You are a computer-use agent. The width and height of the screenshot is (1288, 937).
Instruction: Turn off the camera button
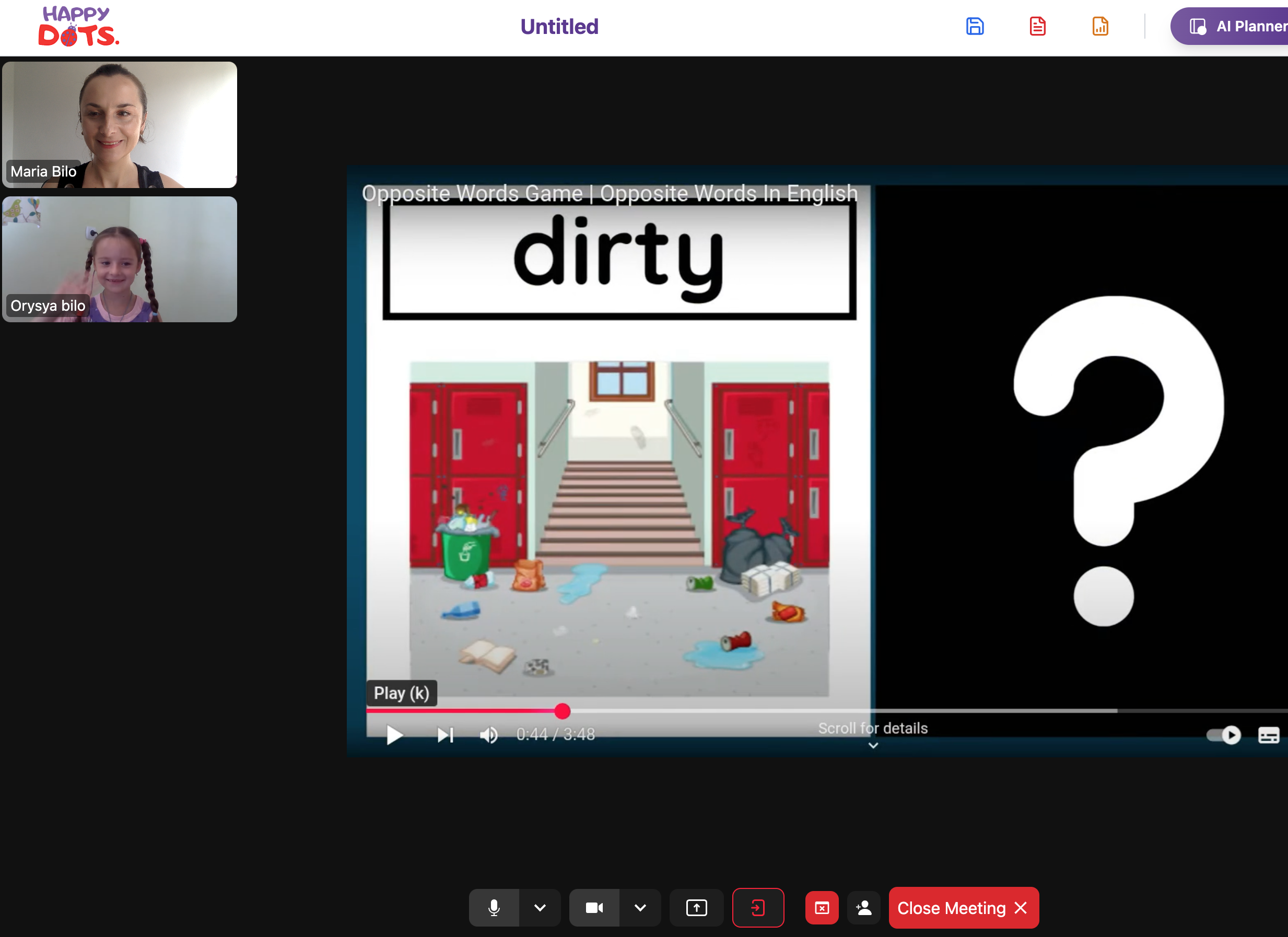tap(594, 907)
